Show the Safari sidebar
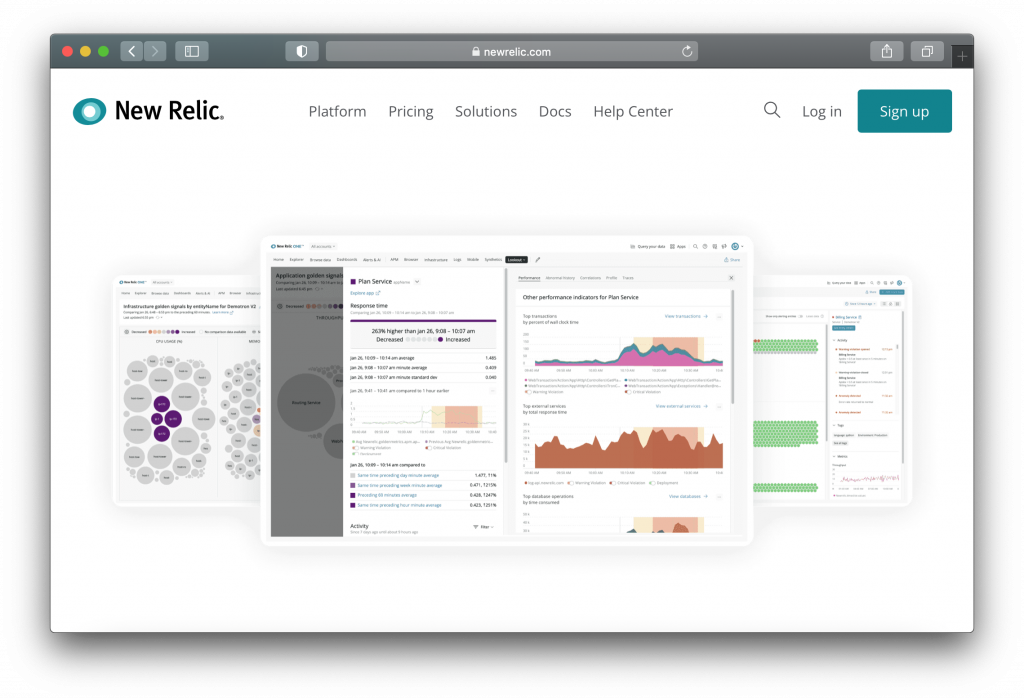The image size is (1024, 699). coord(192,52)
